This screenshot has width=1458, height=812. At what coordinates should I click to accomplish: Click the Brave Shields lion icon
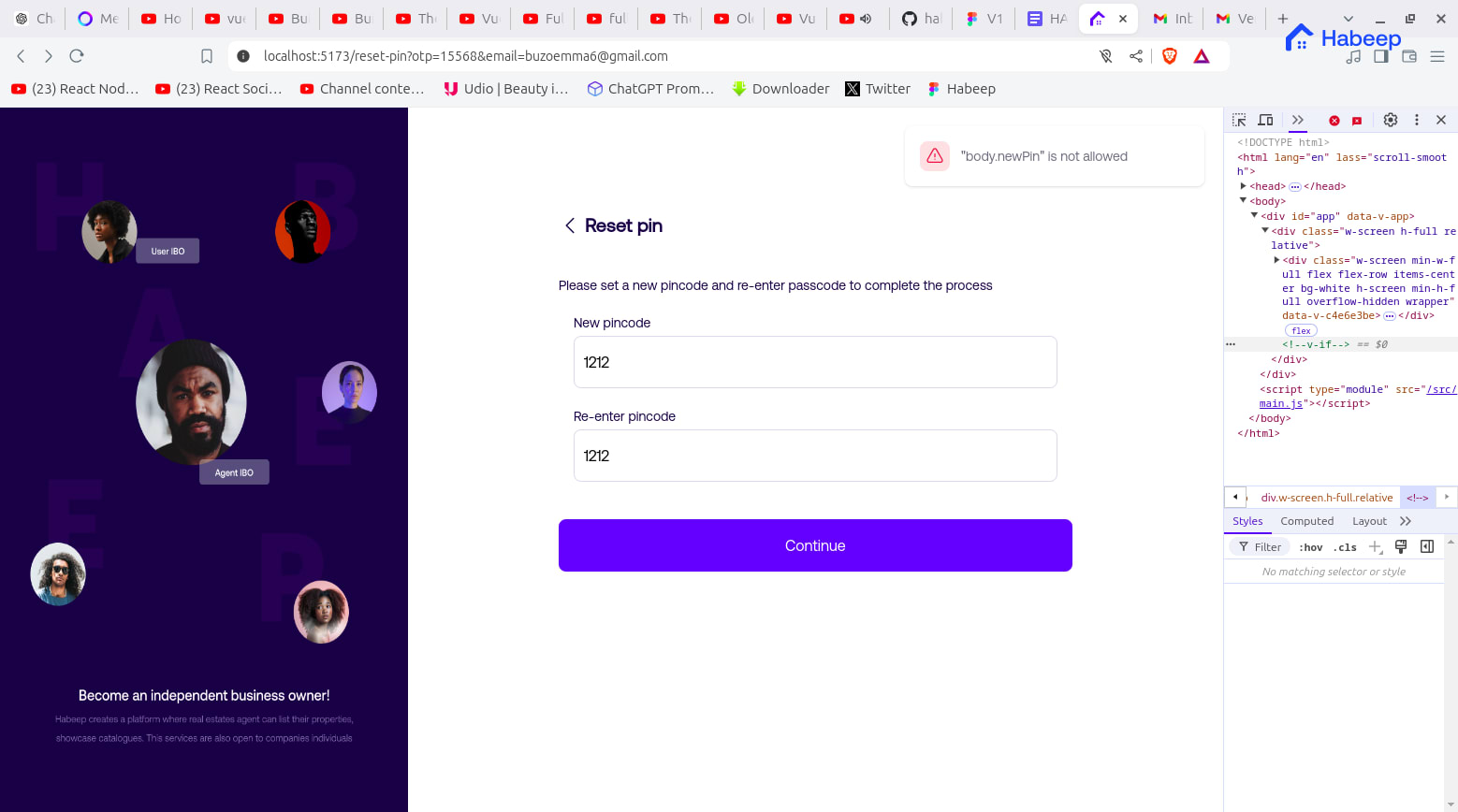(1169, 56)
